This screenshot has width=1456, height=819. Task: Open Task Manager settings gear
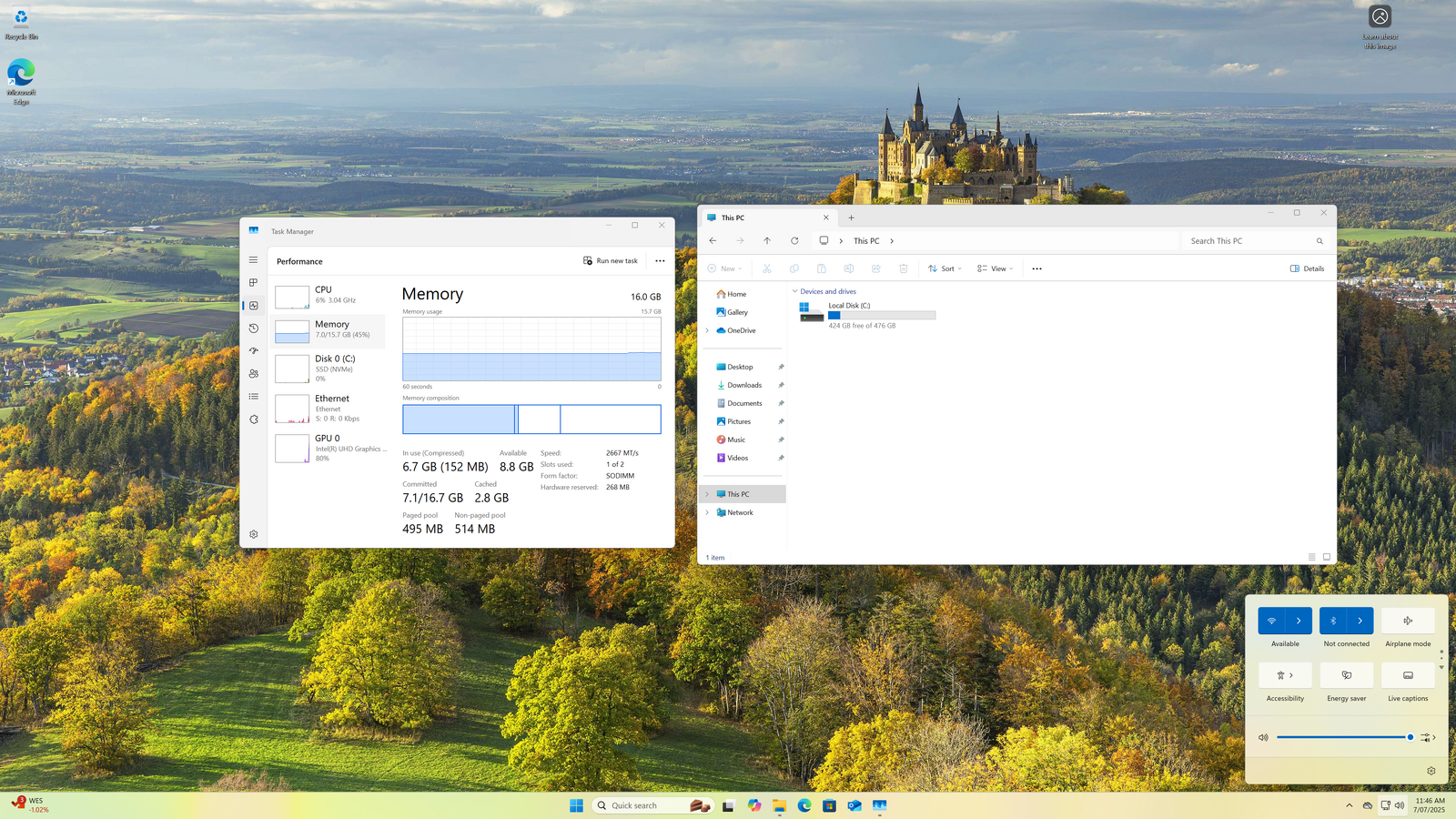pyautogui.click(x=254, y=534)
